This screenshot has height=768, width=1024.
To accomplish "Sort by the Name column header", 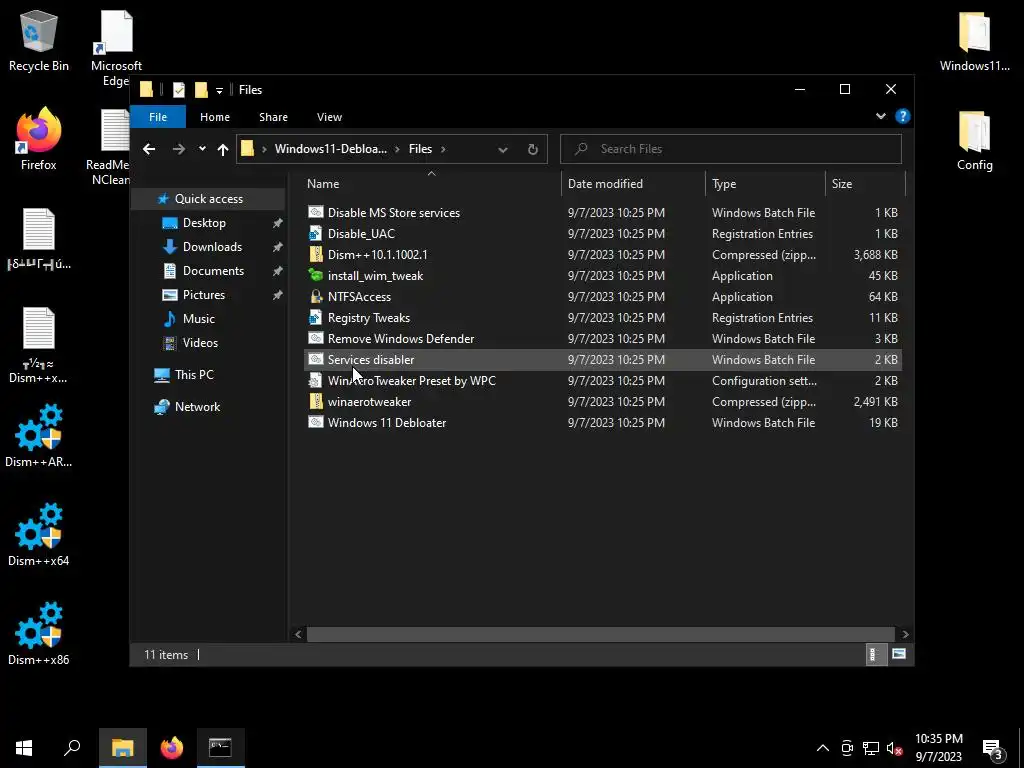I will coord(431,184).
